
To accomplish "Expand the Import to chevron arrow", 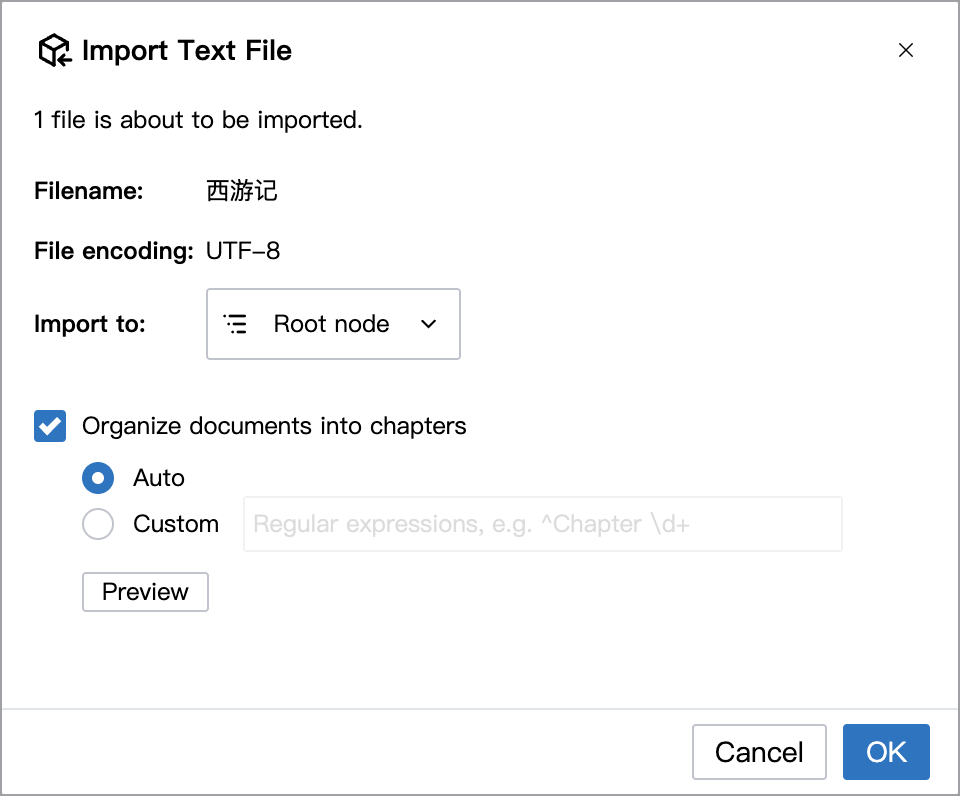I will tap(429, 324).
